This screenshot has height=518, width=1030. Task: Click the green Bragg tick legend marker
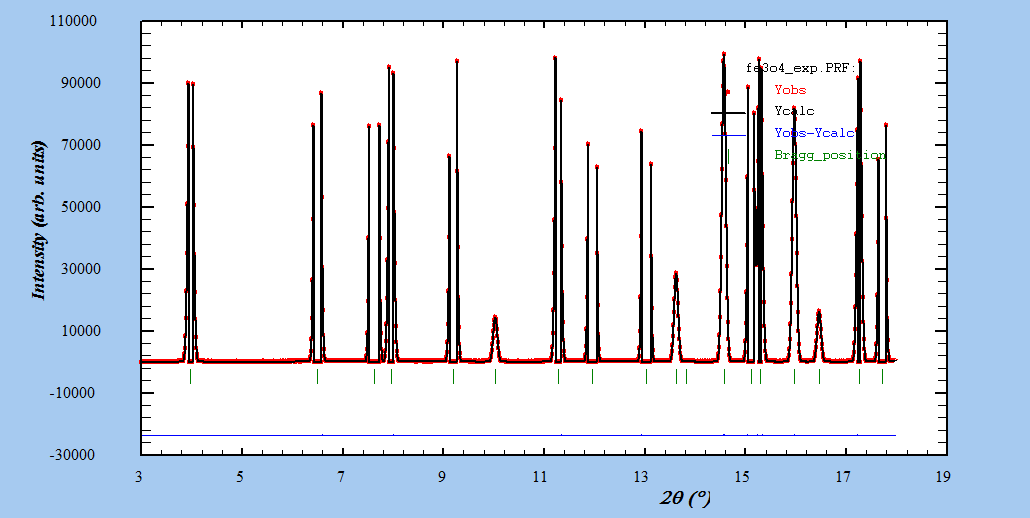728,156
